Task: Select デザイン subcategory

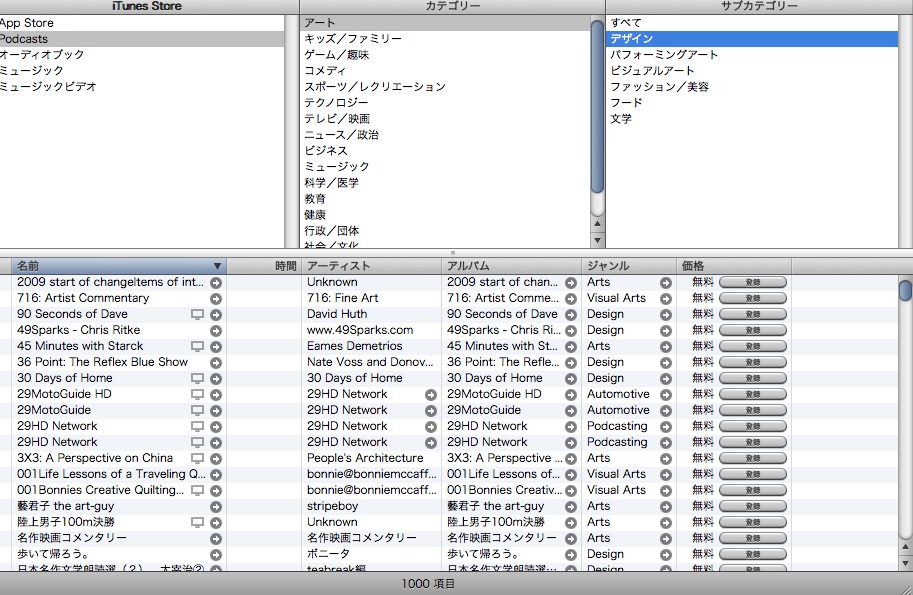Action: coord(752,38)
